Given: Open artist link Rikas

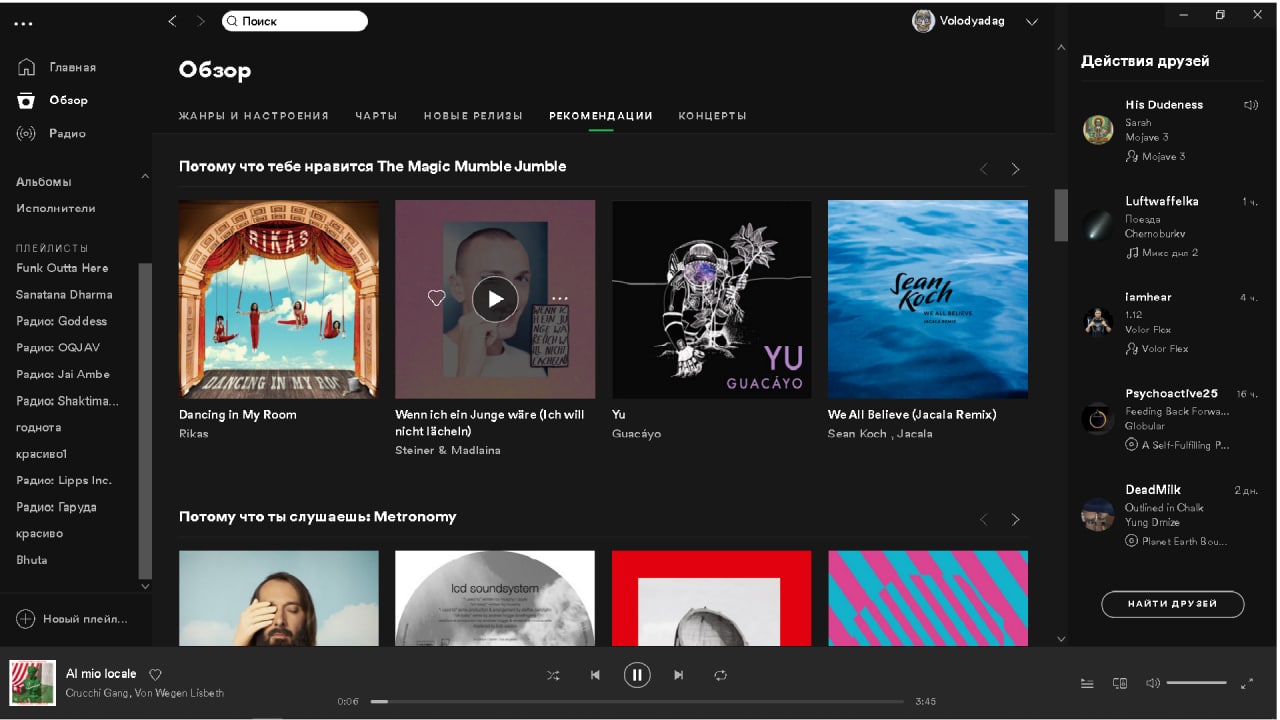Looking at the screenshot, I should click(194, 434).
